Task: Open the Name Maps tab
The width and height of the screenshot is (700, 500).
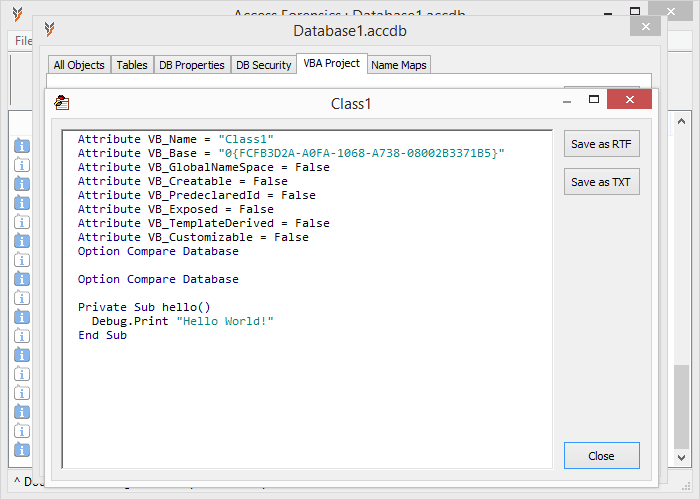Action: point(399,65)
